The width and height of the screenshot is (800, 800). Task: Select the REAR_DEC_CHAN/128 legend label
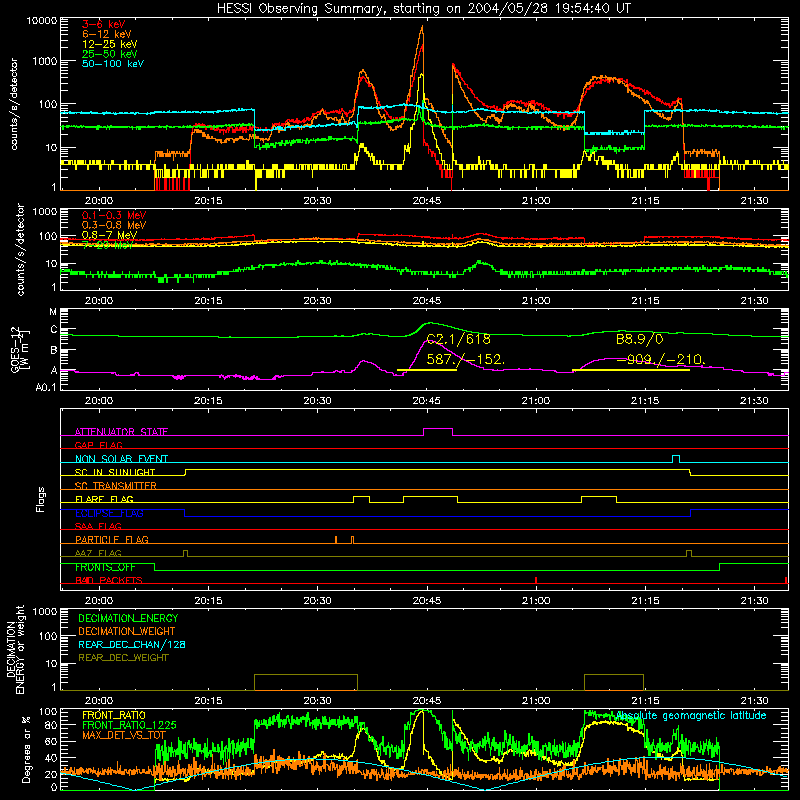pyautogui.click(x=132, y=645)
